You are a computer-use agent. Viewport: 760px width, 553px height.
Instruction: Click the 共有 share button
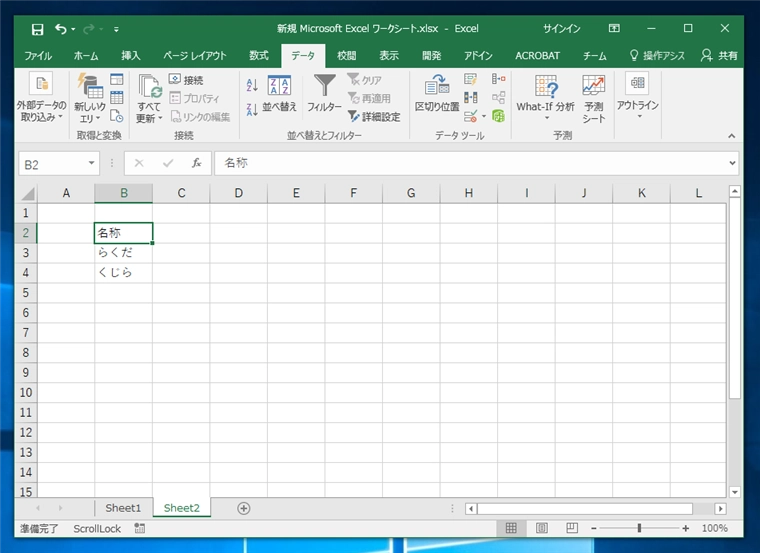point(719,56)
